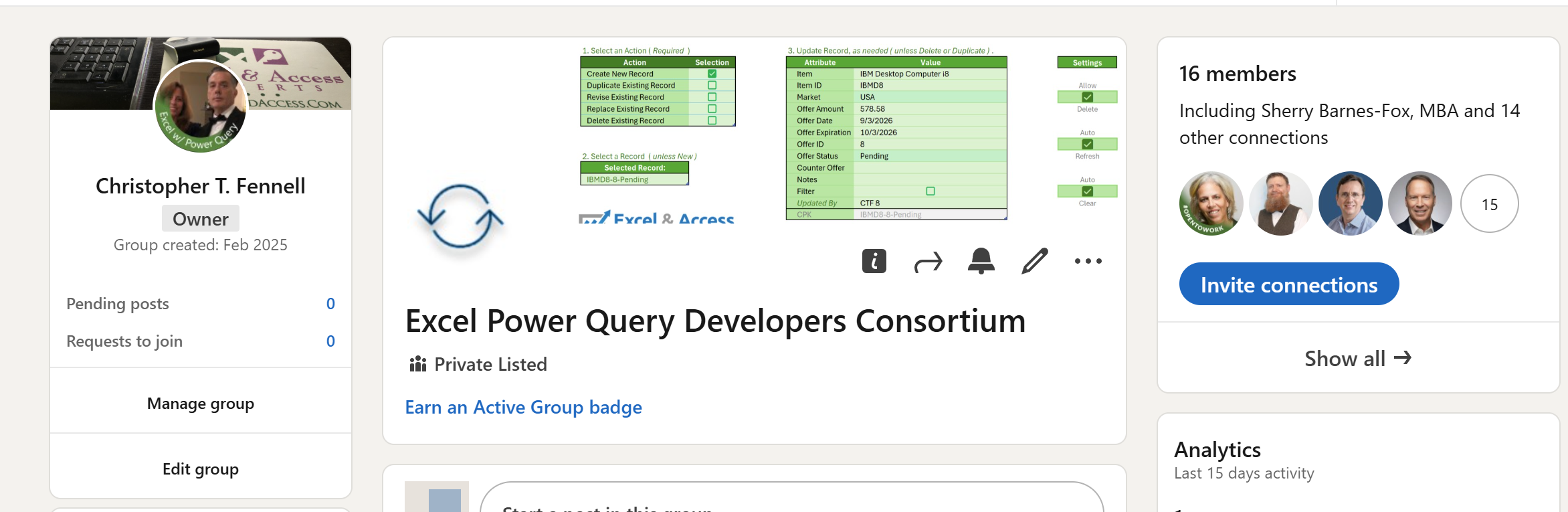This screenshot has width=1568, height=512.
Task: Click Edit group in the left panel
Action: (201, 469)
